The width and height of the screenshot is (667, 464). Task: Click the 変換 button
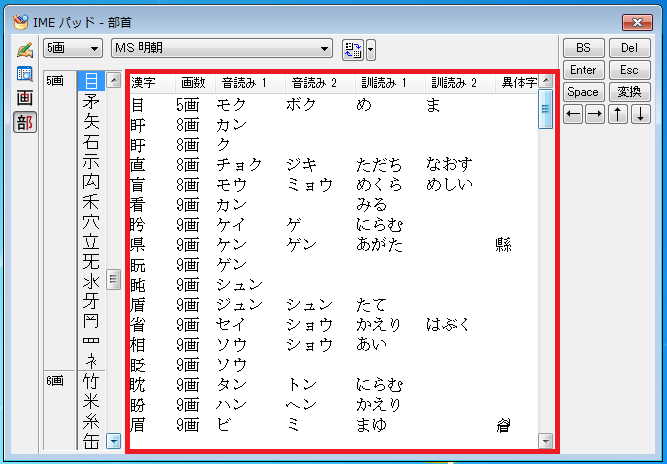point(630,92)
